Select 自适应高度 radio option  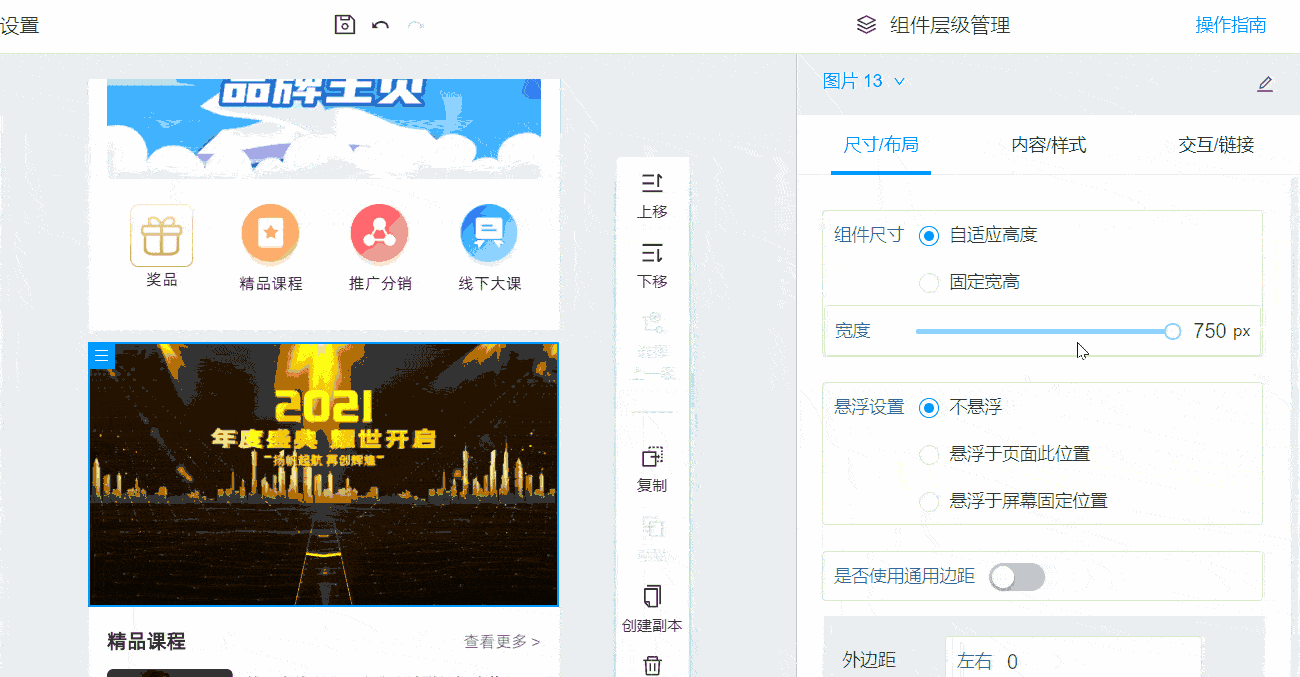[929, 236]
